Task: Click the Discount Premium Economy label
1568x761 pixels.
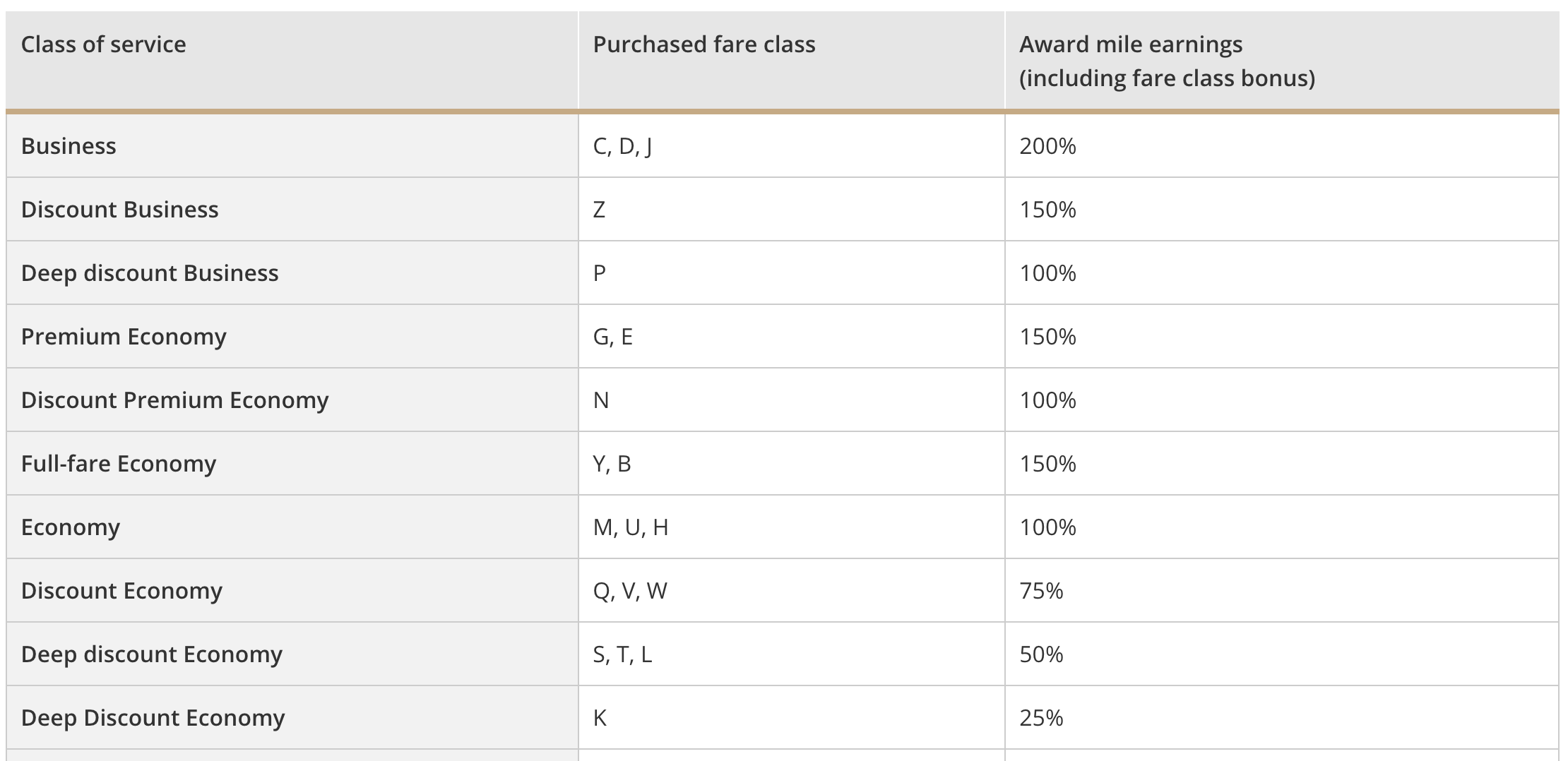Action: tap(174, 400)
